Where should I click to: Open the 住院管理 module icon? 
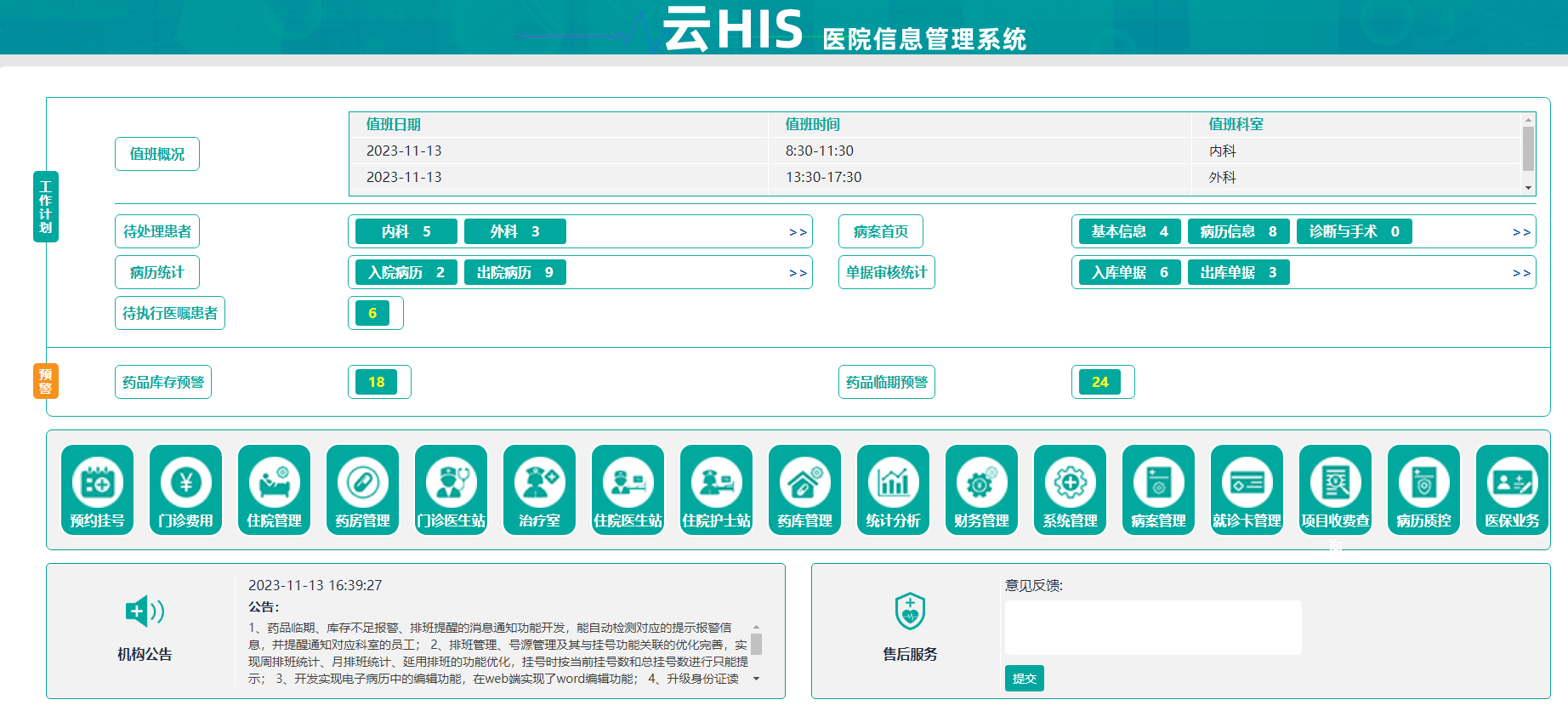point(275,490)
